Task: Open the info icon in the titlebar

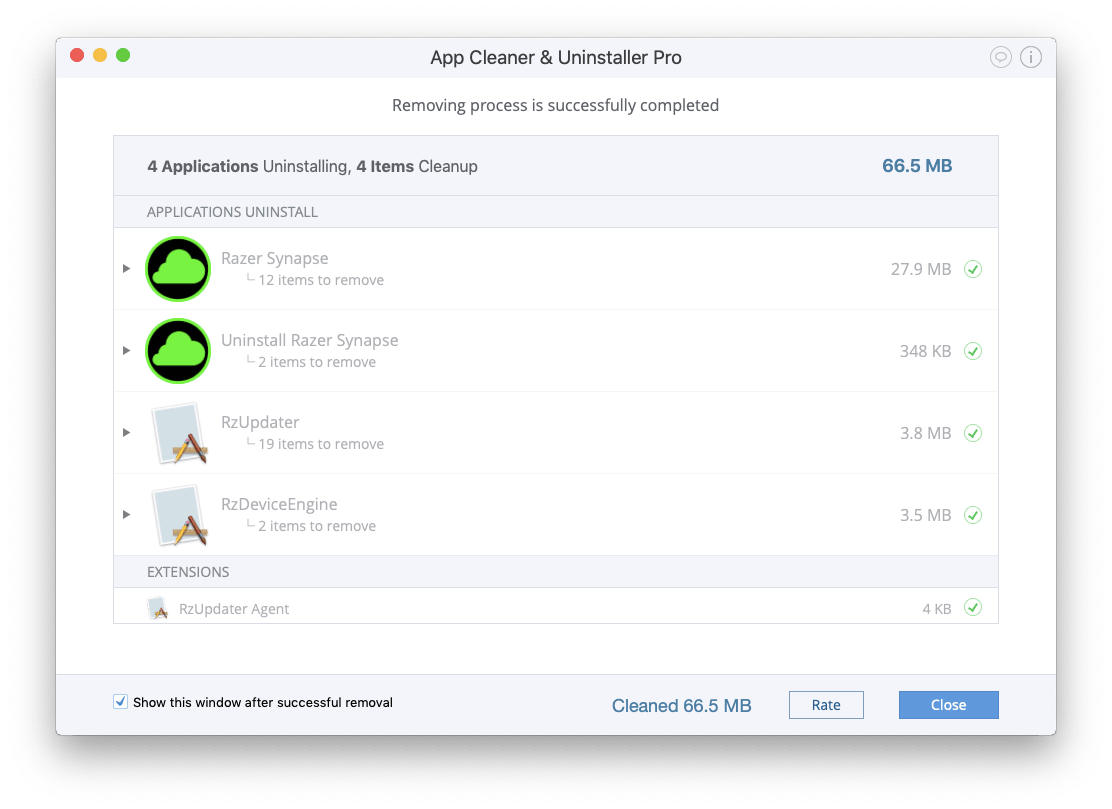Action: point(1031,57)
